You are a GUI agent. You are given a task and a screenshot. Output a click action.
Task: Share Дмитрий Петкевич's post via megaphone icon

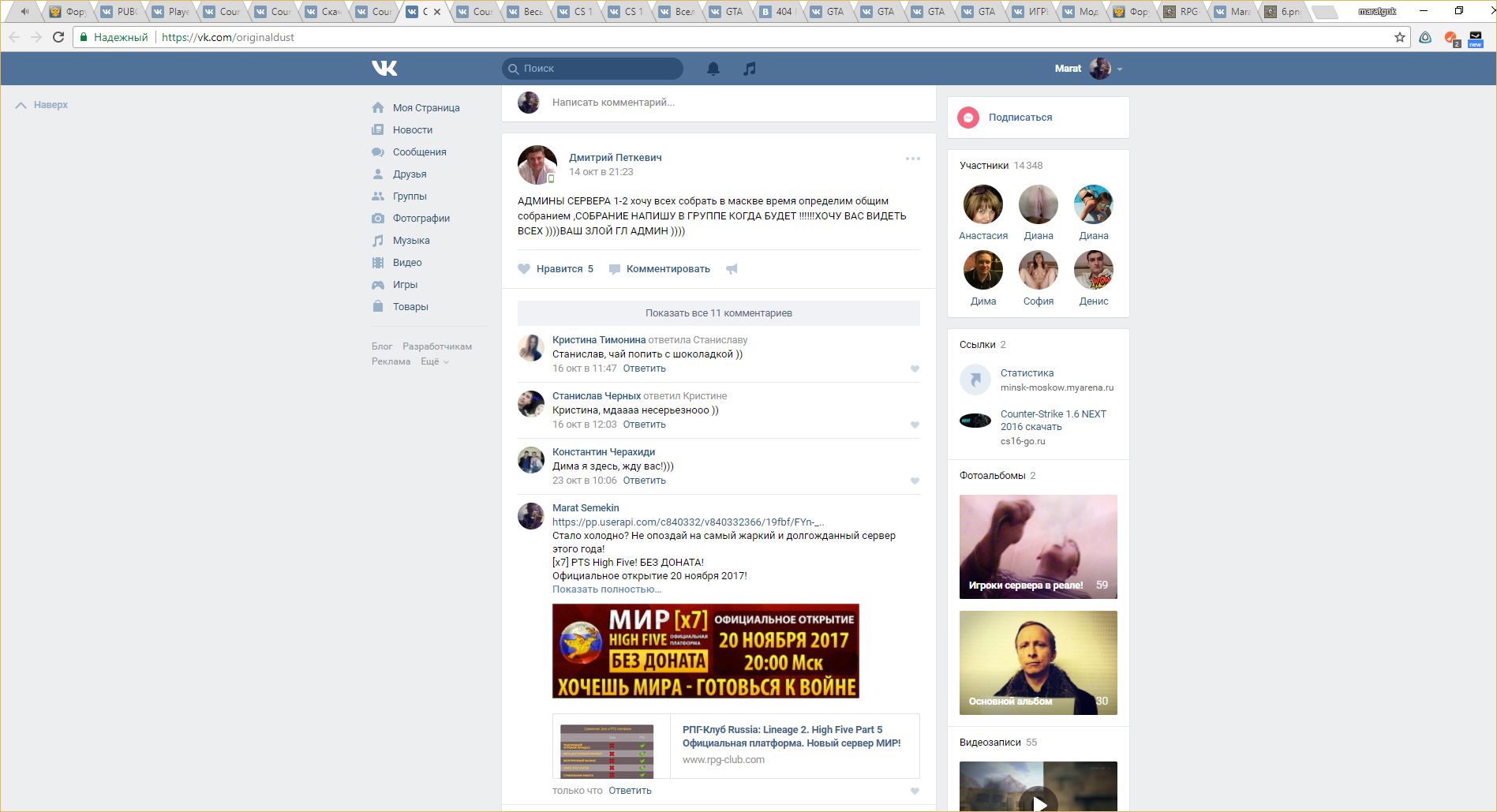[732, 269]
